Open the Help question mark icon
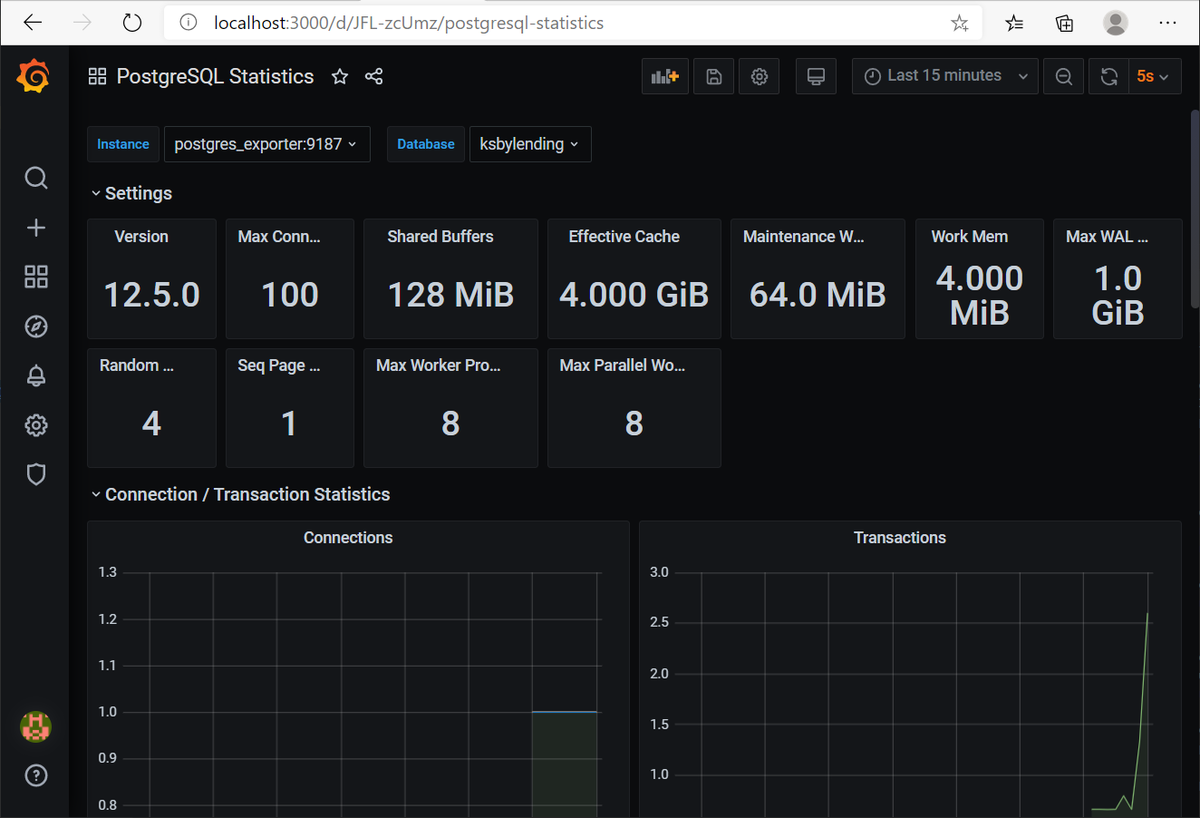Image resolution: width=1200 pixels, height=818 pixels. pyautogui.click(x=36, y=775)
